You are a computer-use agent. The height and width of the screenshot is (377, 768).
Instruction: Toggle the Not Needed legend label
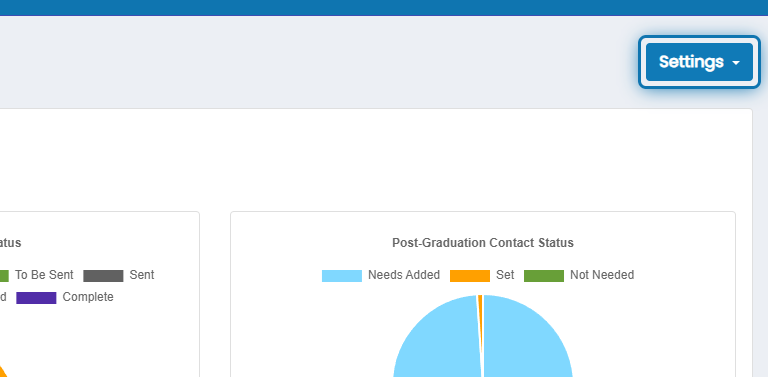tap(602, 275)
